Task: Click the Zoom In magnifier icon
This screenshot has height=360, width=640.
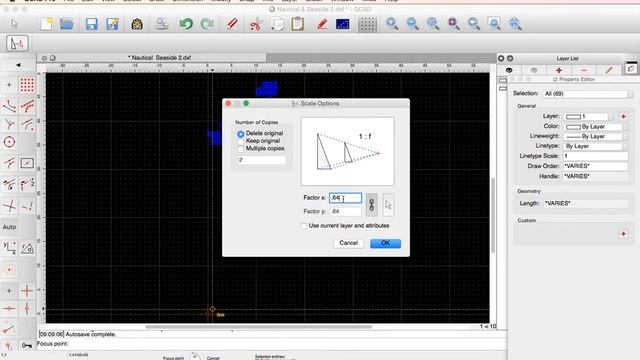Action: (x=392, y=24)
